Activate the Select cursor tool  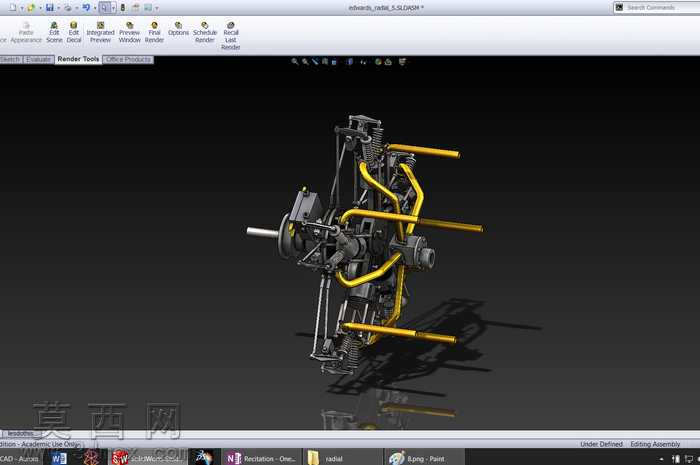pos(104,7)
